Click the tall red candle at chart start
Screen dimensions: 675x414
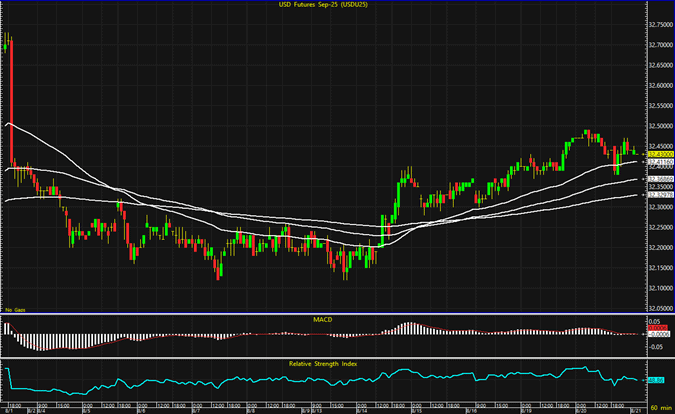pyautogui.click(x=10, y=100)
